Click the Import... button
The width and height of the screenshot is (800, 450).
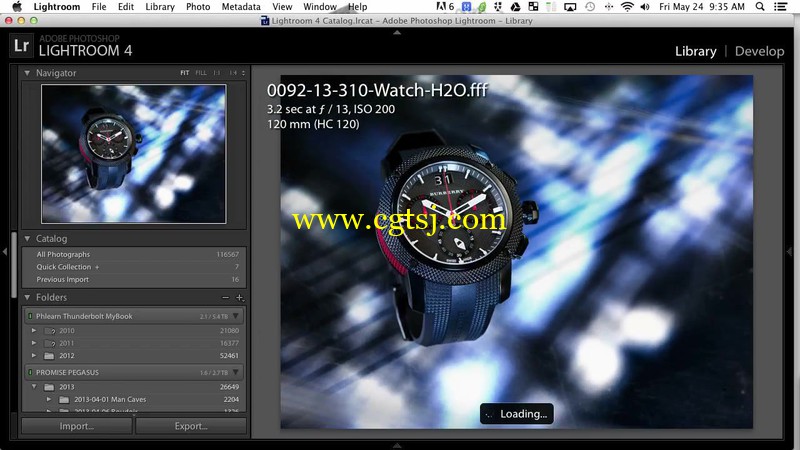(x=77, y=426)
